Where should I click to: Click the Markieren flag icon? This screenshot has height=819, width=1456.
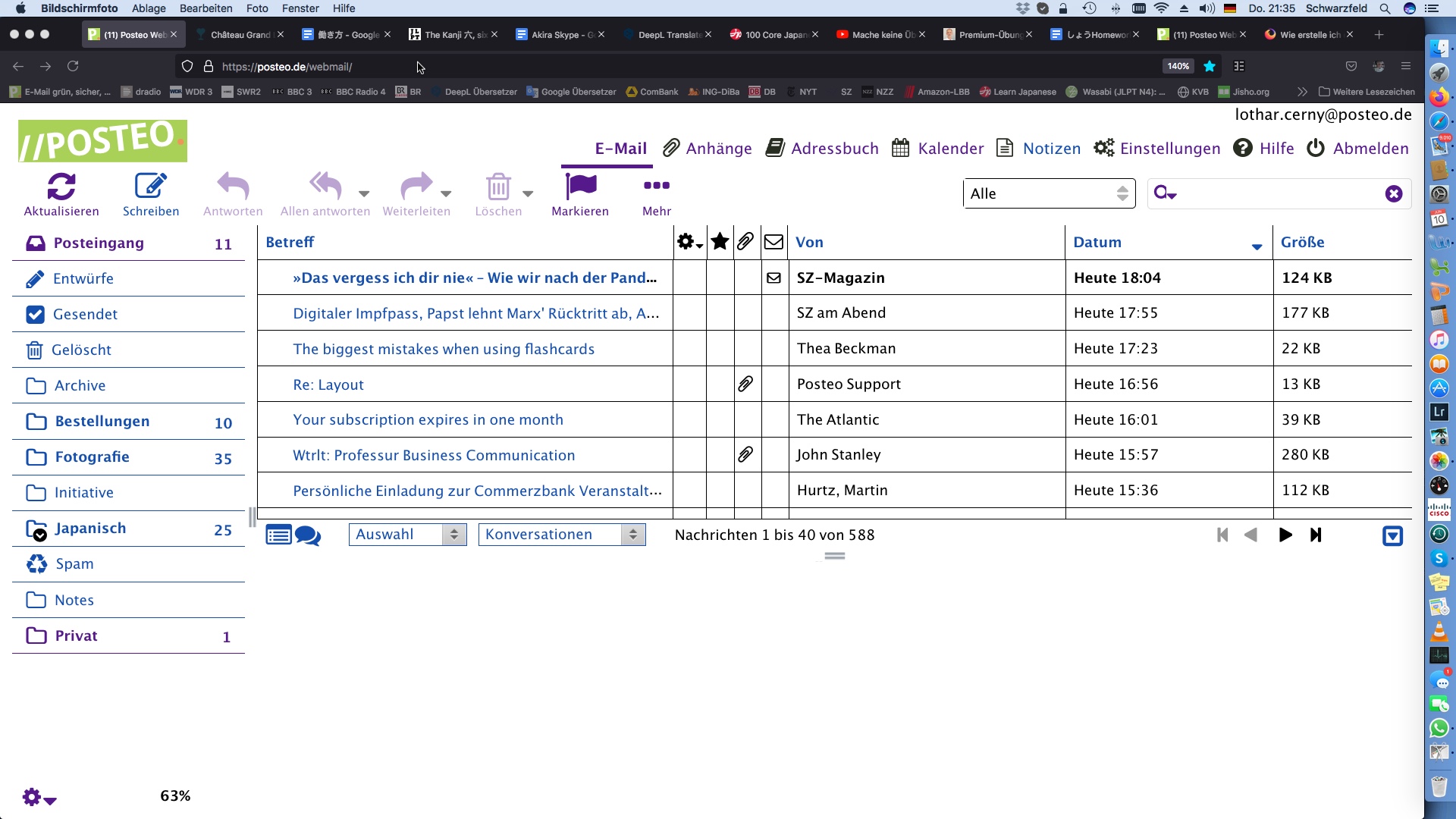pyautogui.click(x=581, y=184)
